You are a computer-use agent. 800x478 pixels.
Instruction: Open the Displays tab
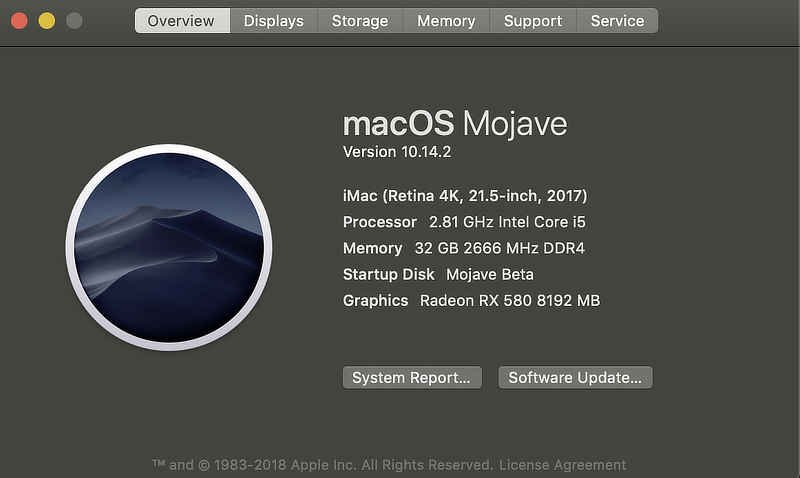click(274, 21)
